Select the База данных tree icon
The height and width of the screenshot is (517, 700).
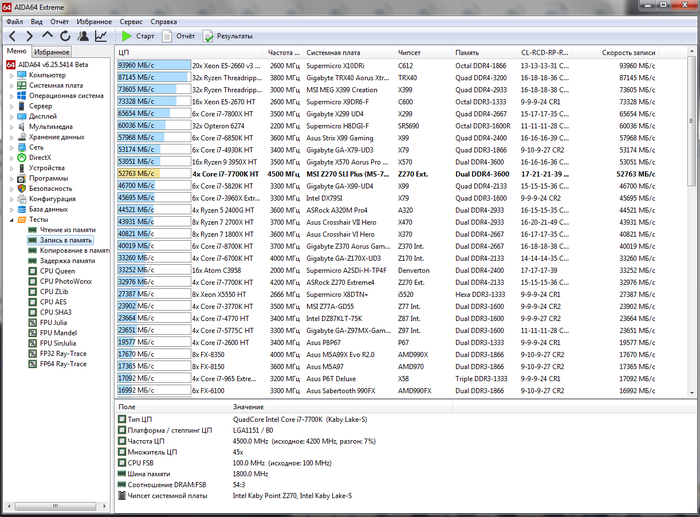22,209
